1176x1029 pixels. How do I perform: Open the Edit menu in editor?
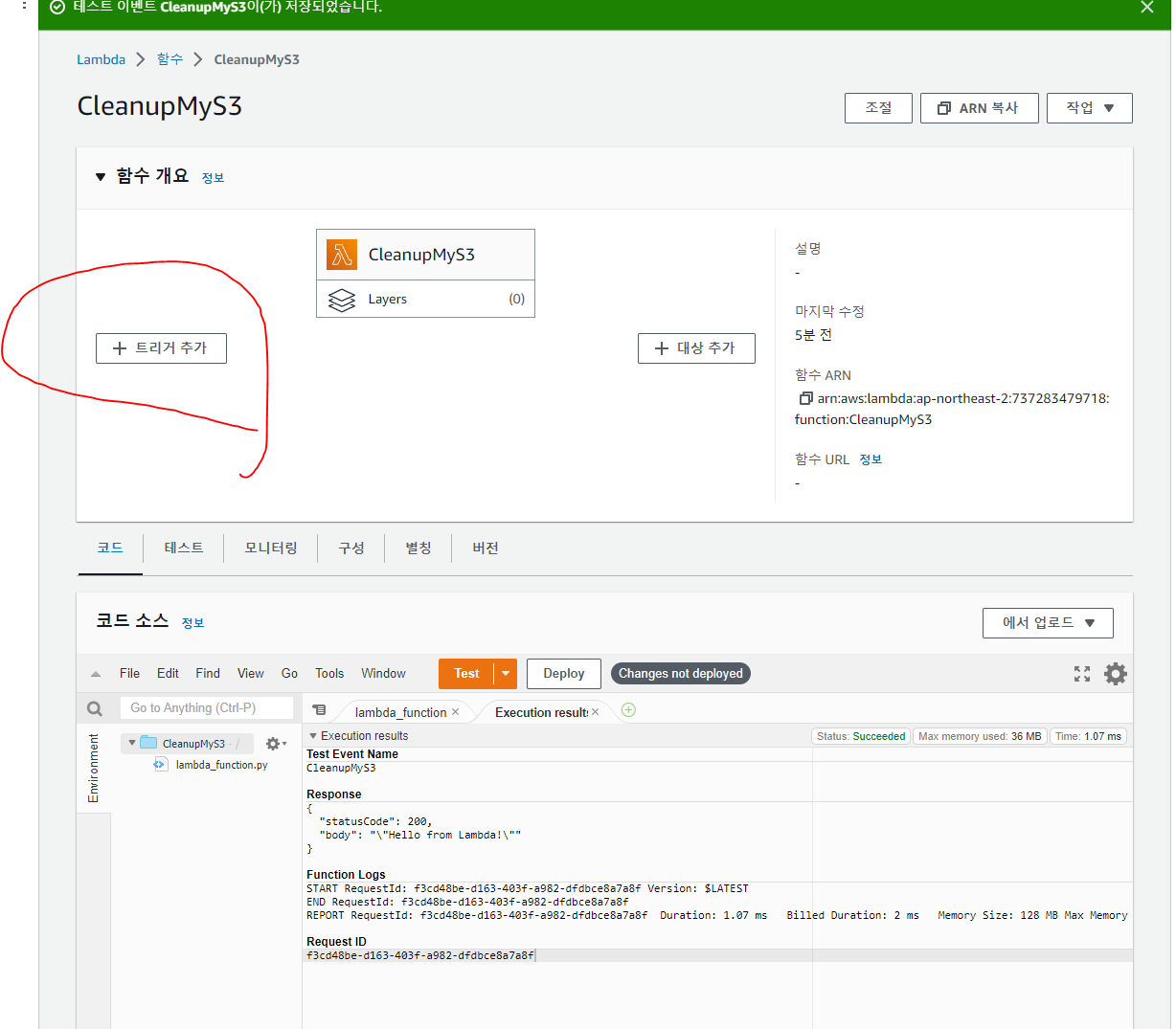[168, 674]
